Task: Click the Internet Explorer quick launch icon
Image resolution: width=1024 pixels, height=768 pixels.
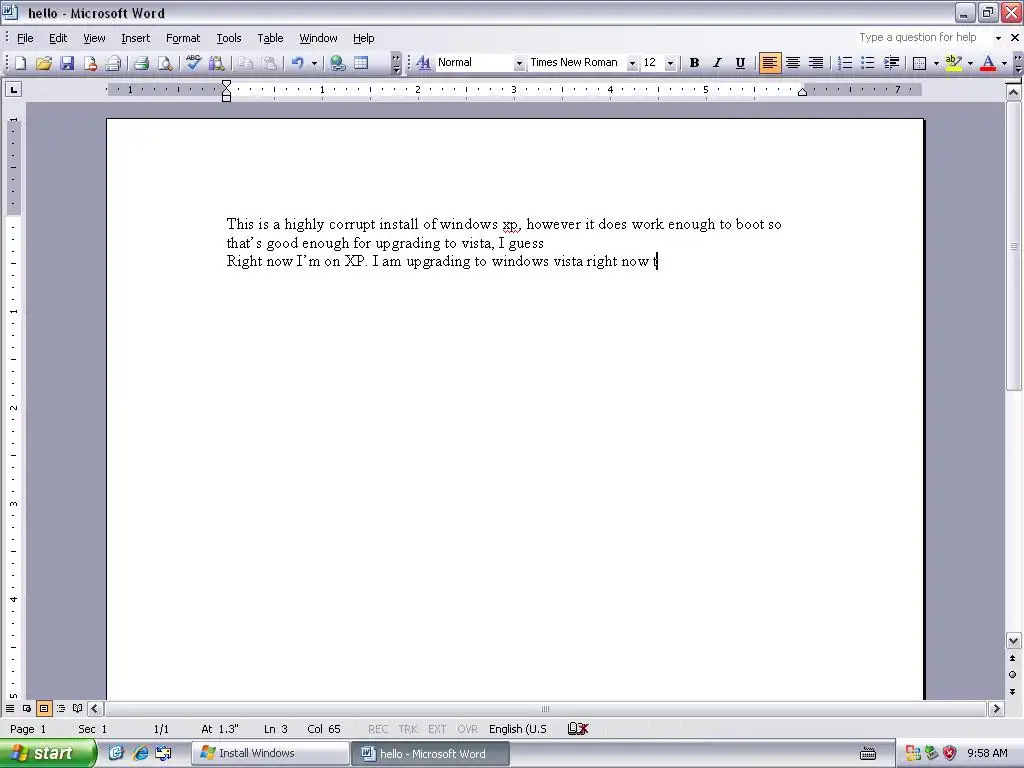Action: click(140, 753)
